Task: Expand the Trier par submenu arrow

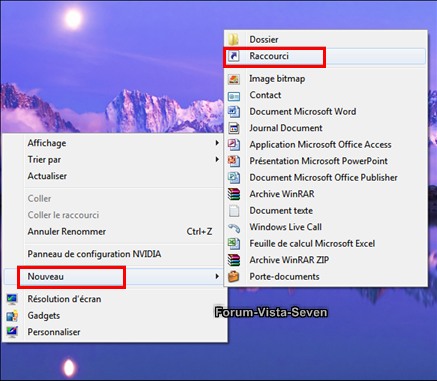Action: pos(217,160)
